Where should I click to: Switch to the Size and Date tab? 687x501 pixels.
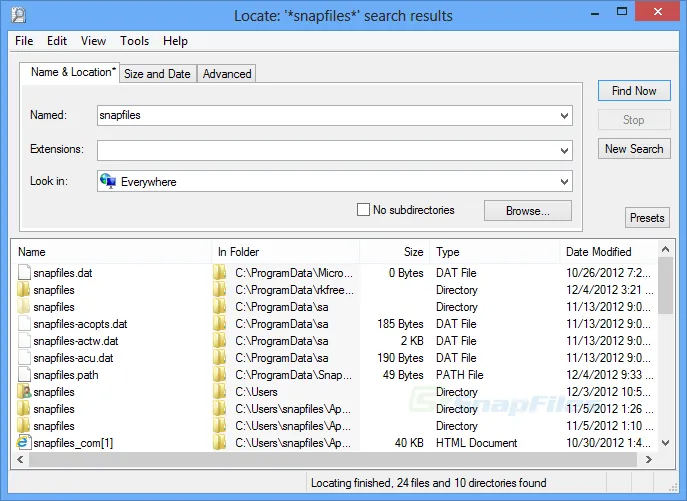pyautogui.click(x=157, y=74)
